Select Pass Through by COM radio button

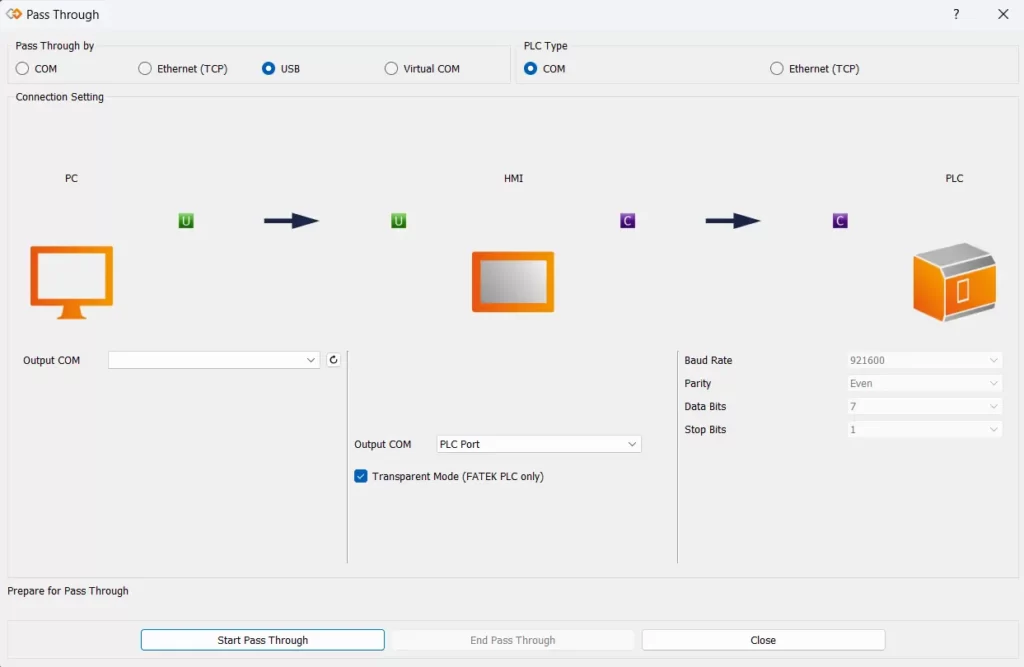click(23, 69)
